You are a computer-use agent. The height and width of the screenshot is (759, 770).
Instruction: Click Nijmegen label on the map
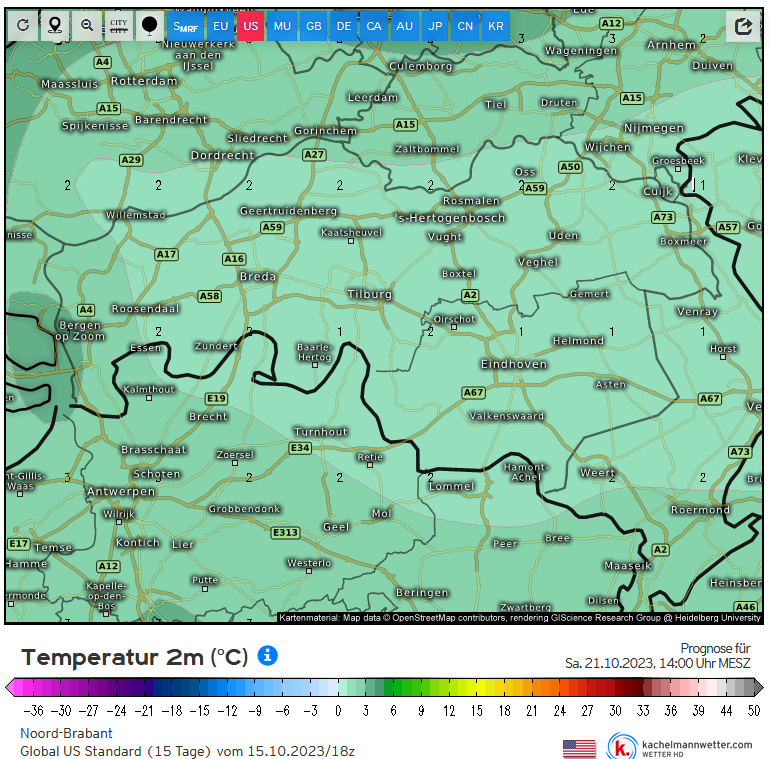(654, 128)
